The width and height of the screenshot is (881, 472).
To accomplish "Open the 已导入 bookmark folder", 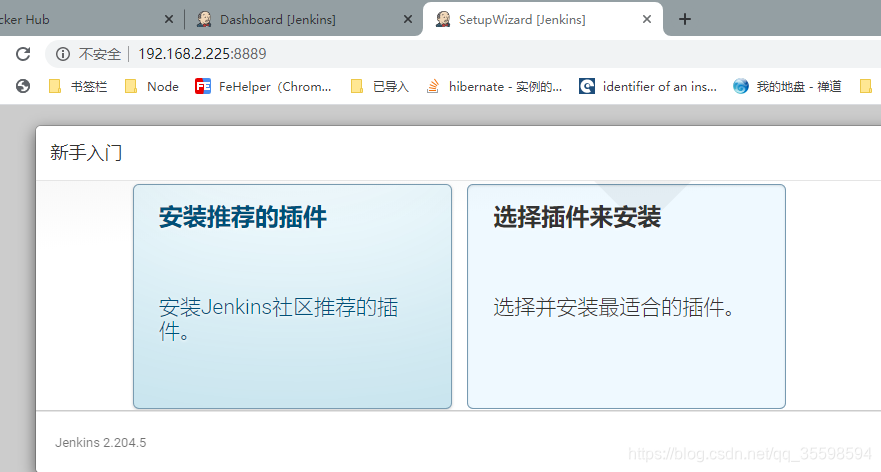I will point(380,86).
